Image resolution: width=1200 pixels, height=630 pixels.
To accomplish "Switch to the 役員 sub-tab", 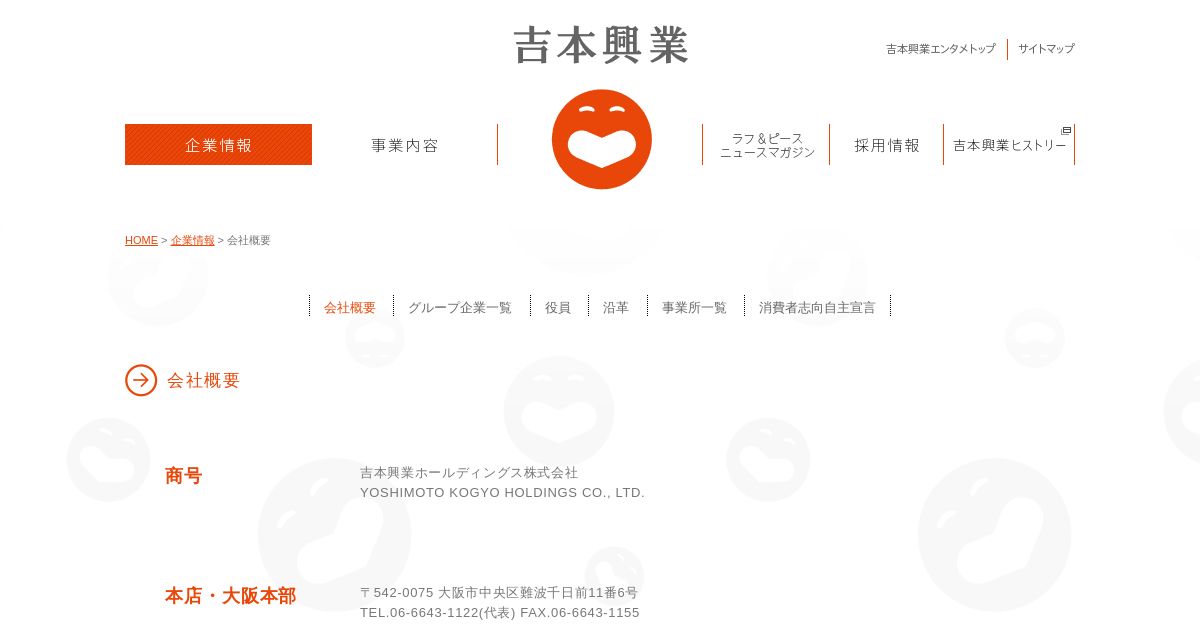I will (x=558, y=308).
